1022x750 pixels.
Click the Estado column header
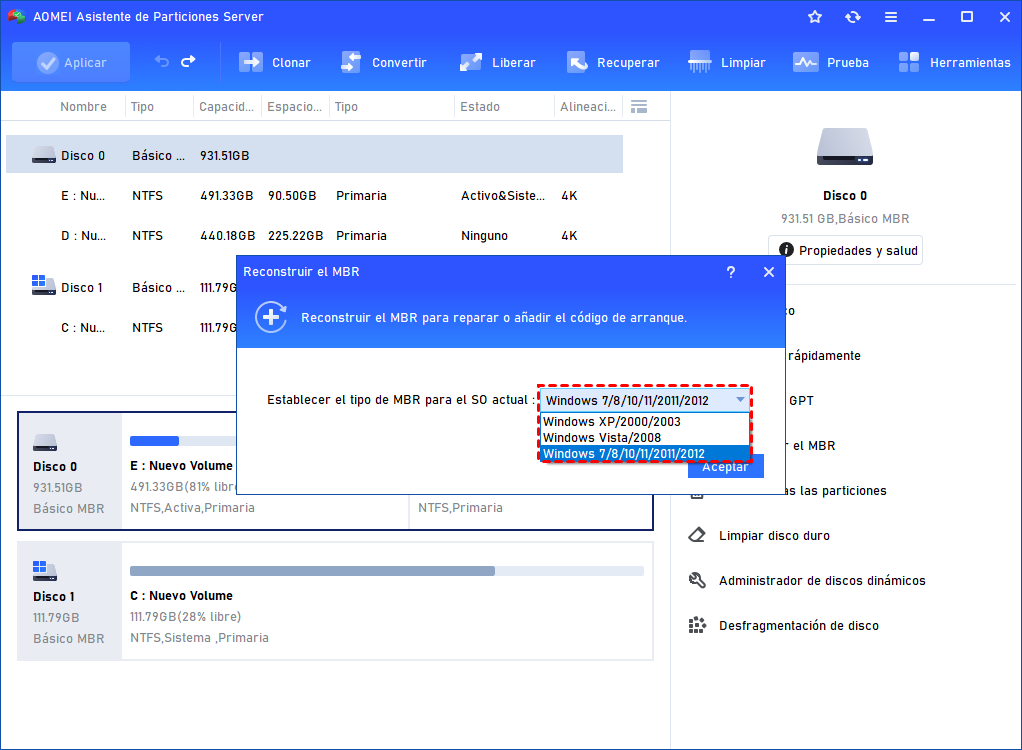pos(480,107)
